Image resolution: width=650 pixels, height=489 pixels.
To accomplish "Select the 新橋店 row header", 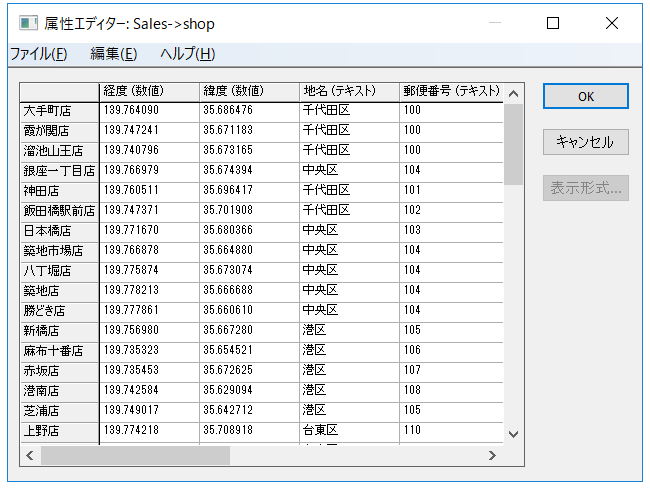I will [59, 332].
